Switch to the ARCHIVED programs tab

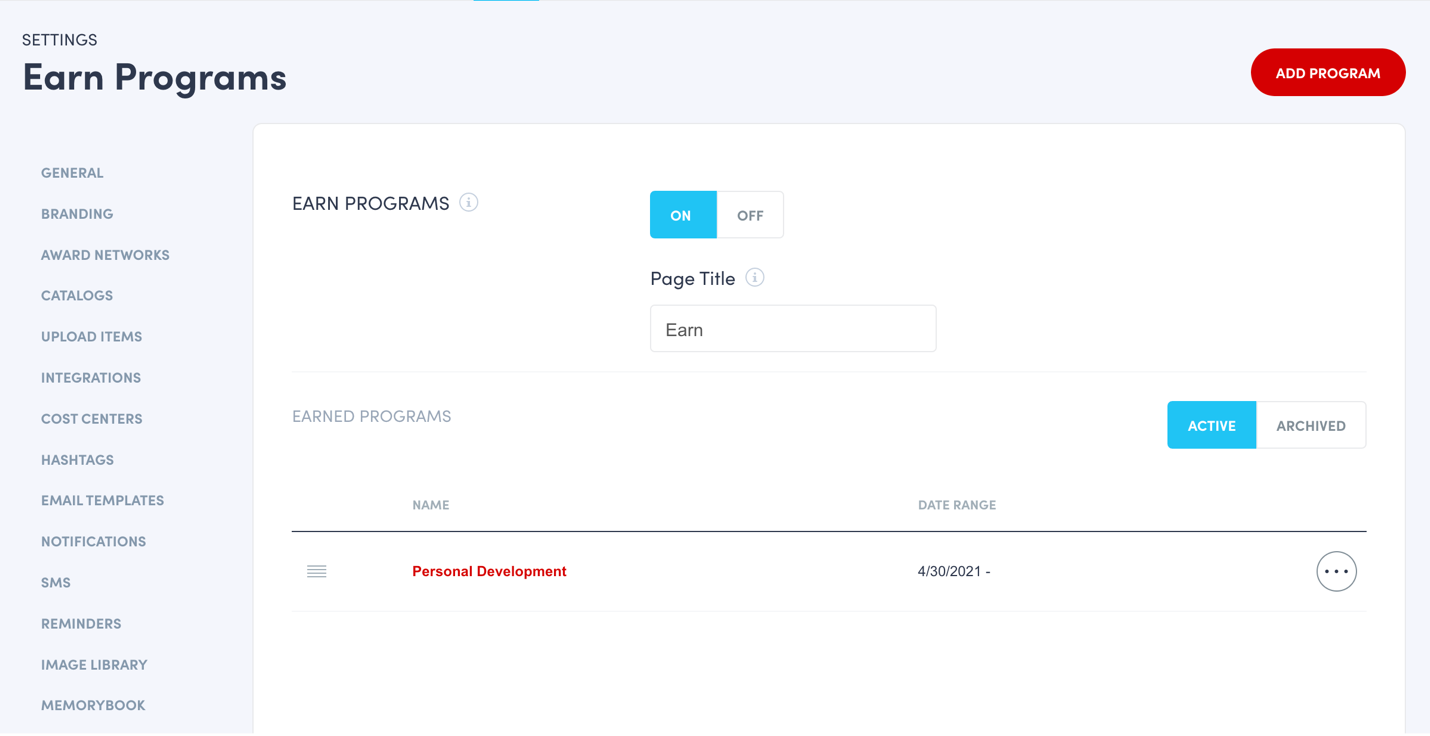[x=1311, y=425]
